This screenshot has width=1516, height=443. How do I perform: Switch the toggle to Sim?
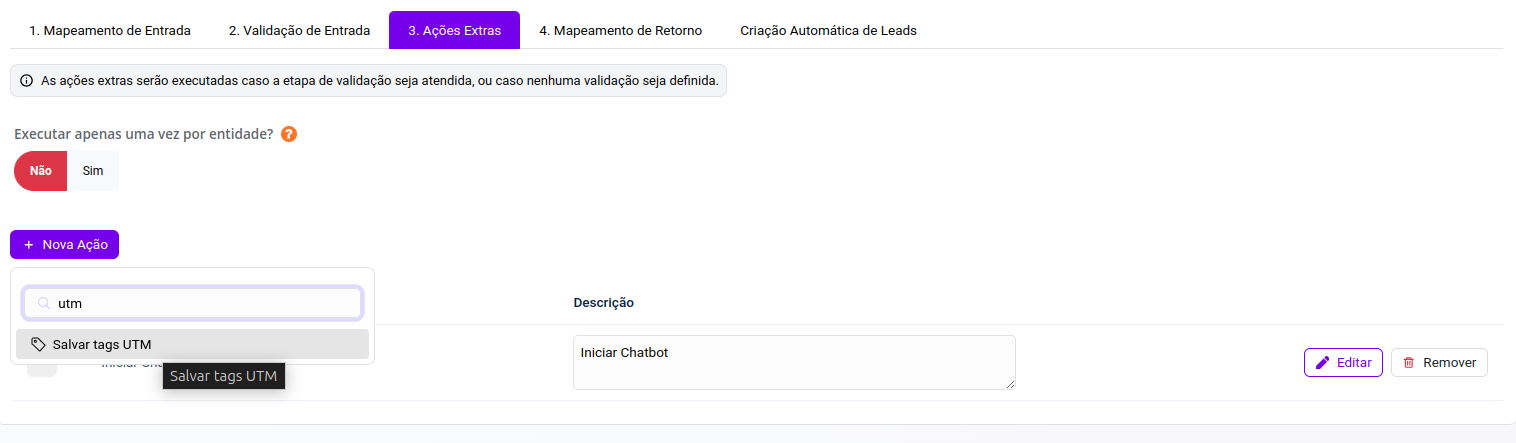point(93,171)
